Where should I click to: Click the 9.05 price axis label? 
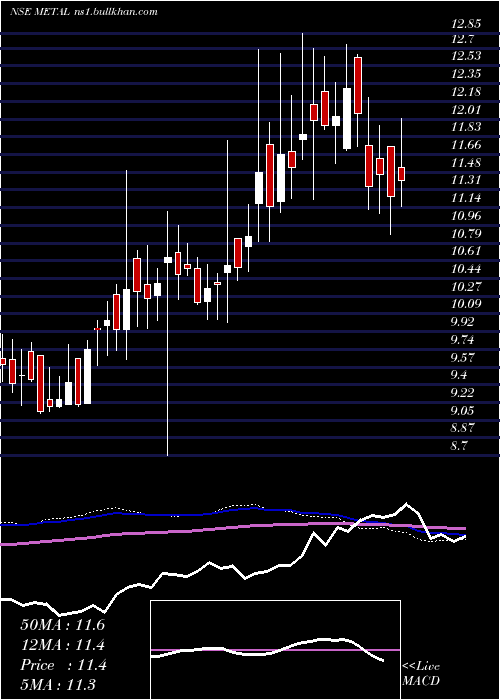click(464, 411)
